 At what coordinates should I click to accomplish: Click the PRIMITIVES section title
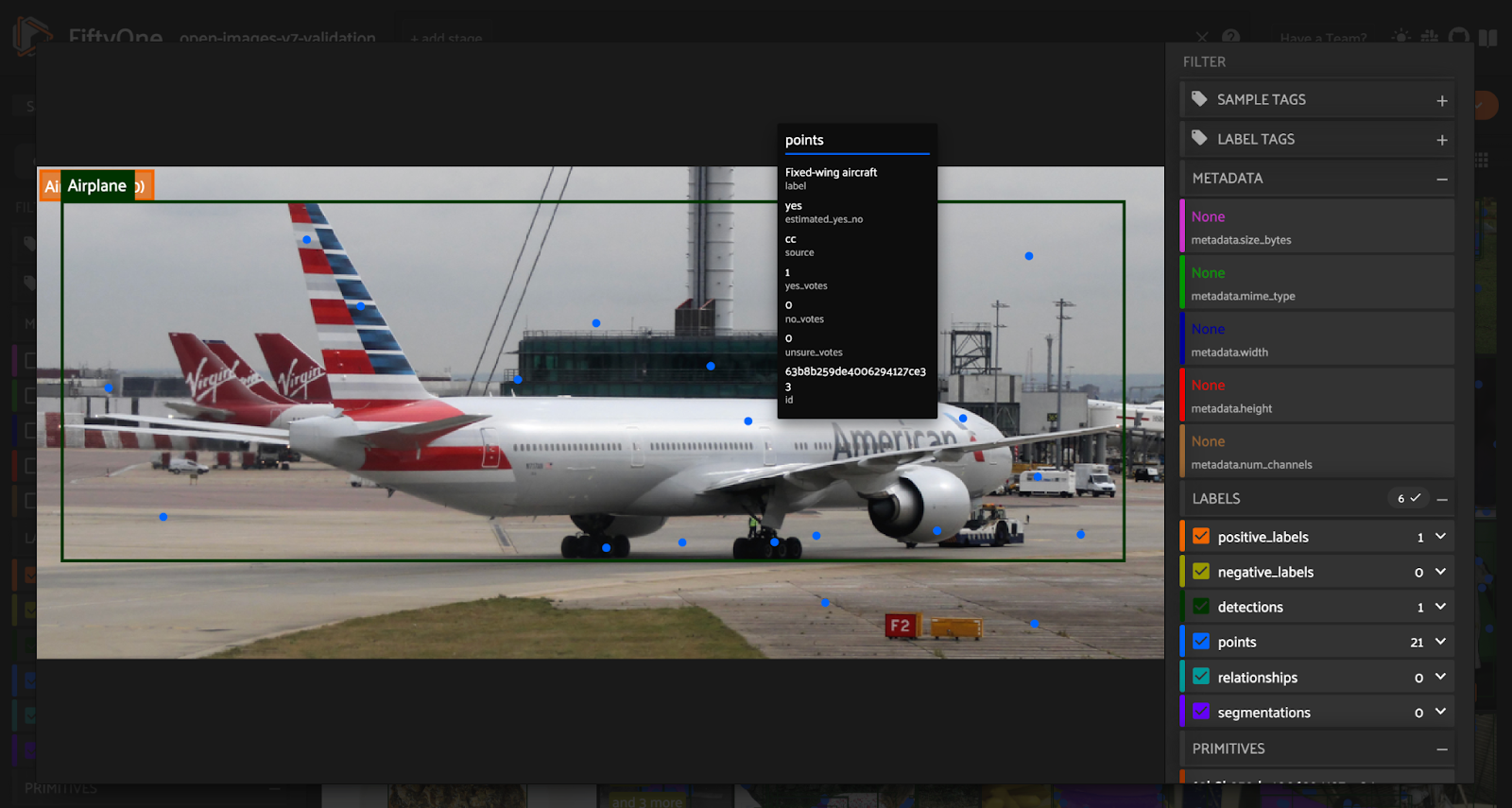[x=1228, y=748]
